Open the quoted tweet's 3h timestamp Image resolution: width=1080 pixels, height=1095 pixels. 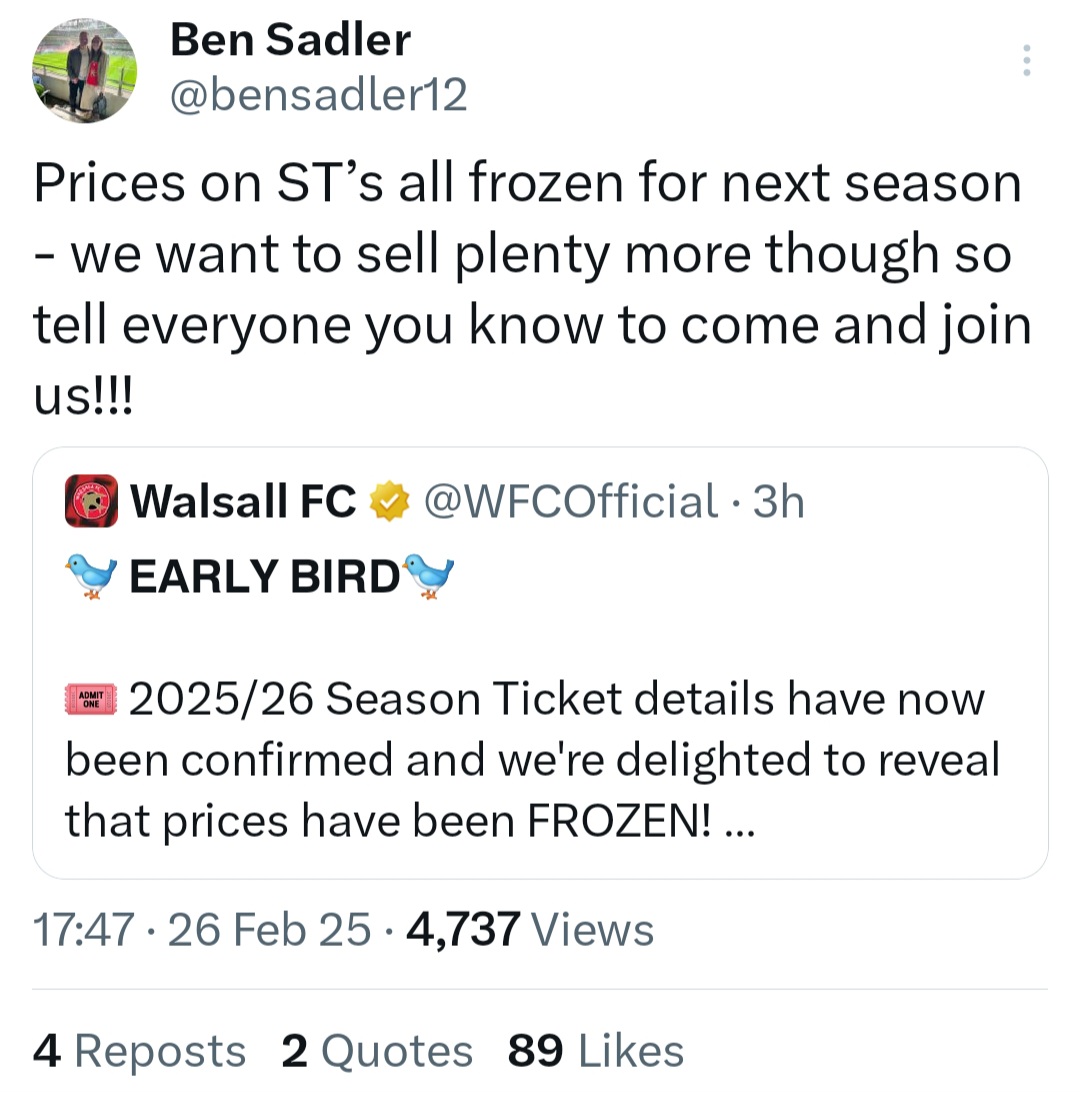click(778, 501)
